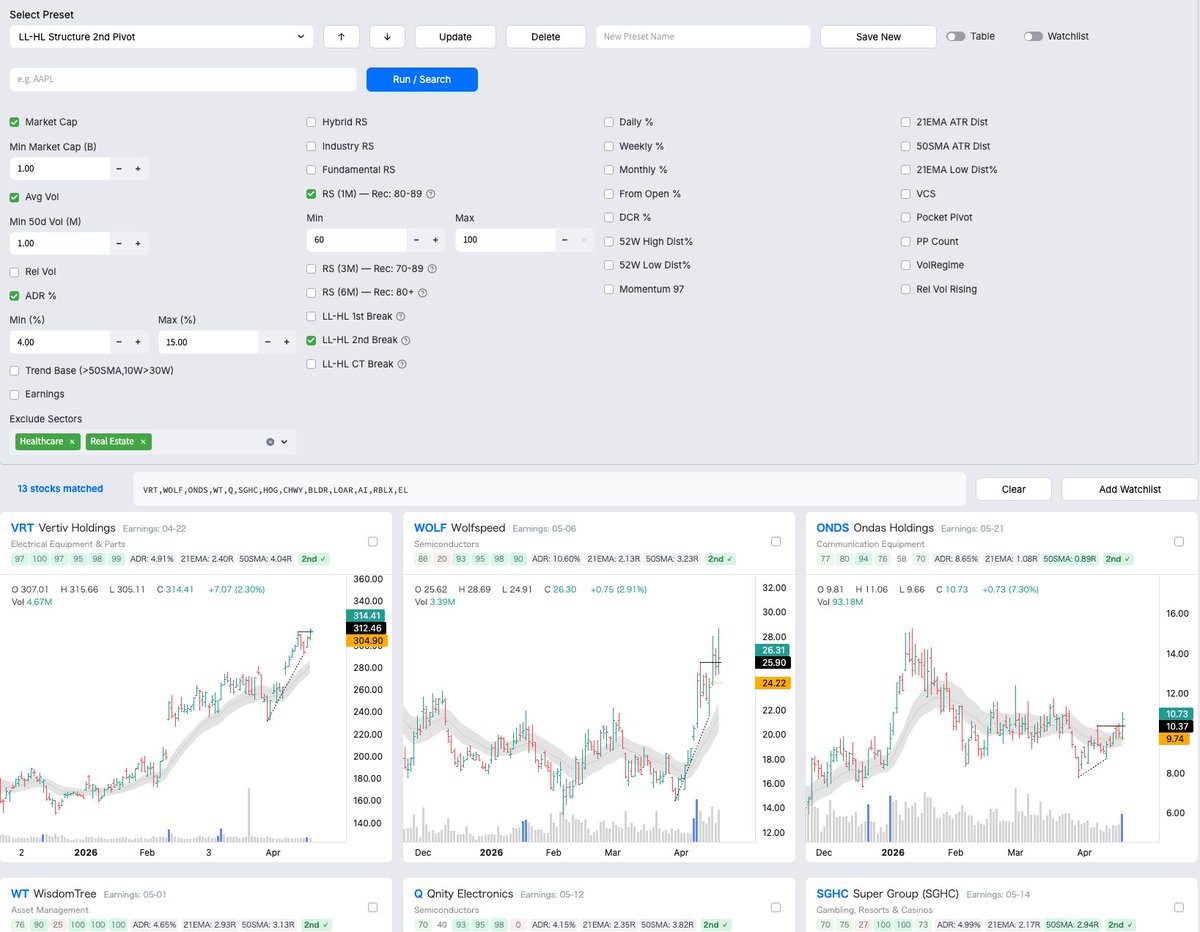Enable the Momentum 97 filter
1200x932 pixels.
pyautogui.click(x=609, y=289)
